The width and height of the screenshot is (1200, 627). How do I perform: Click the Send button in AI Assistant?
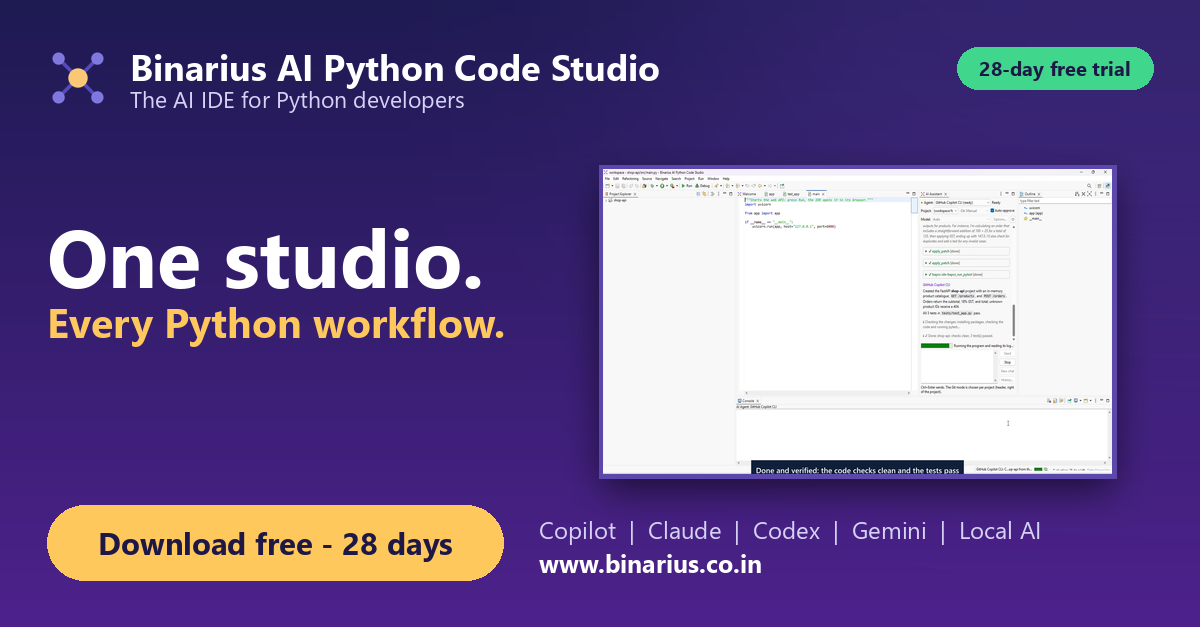(x=1007, y=353)
